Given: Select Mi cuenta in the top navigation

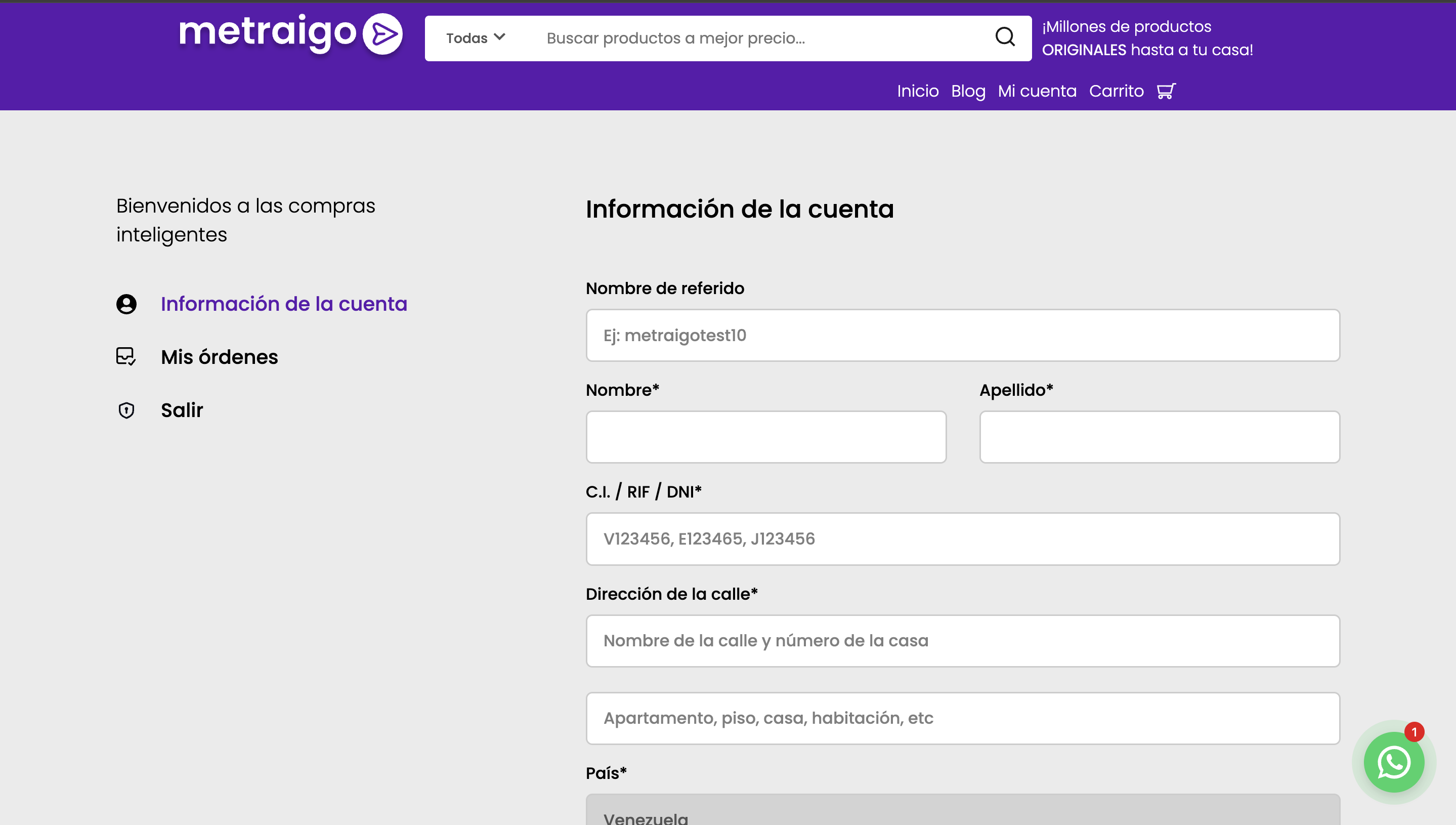Looking at the screenshot, I should coord(1037,91).
